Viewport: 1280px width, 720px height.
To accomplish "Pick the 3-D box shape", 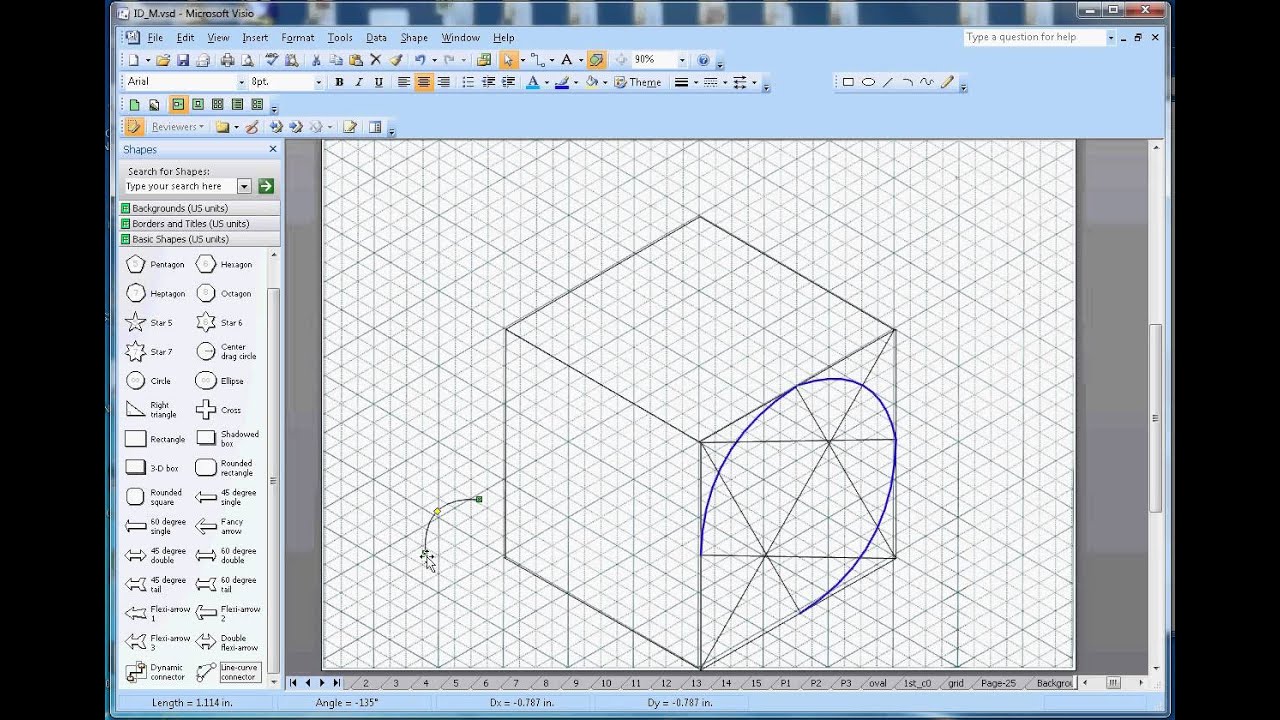I will pos(152,467).
